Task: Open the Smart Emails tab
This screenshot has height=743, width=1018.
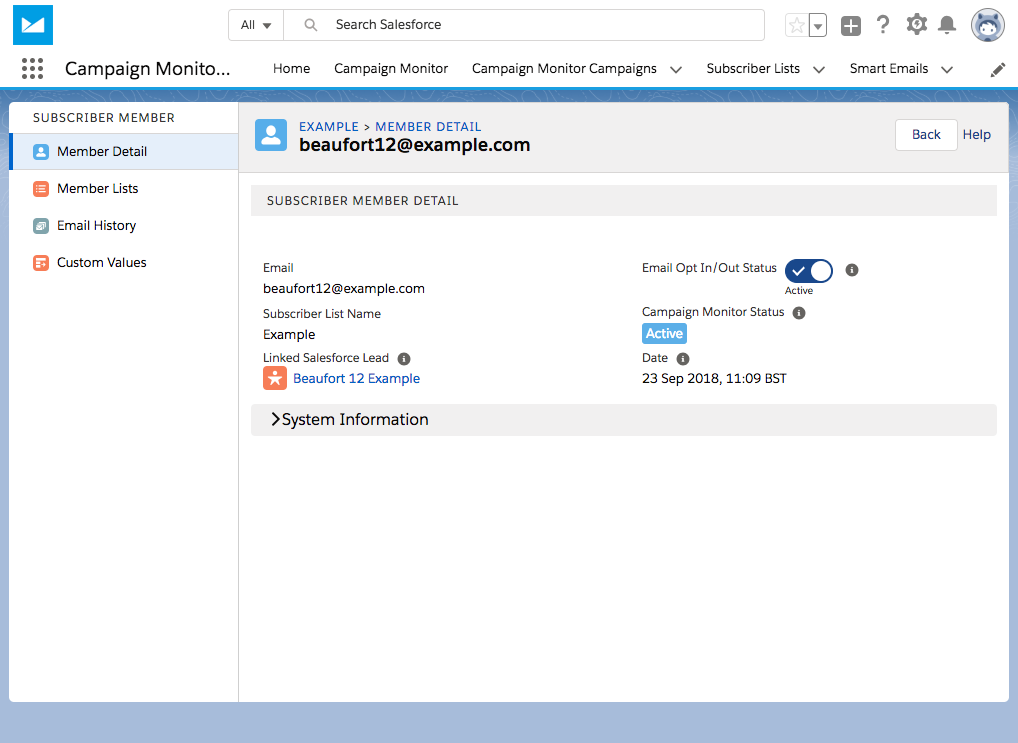Action: [x=889, y=69]
